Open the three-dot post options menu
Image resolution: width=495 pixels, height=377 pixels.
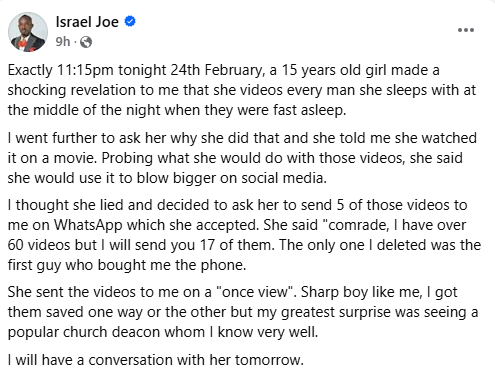(x=466, y=30)
